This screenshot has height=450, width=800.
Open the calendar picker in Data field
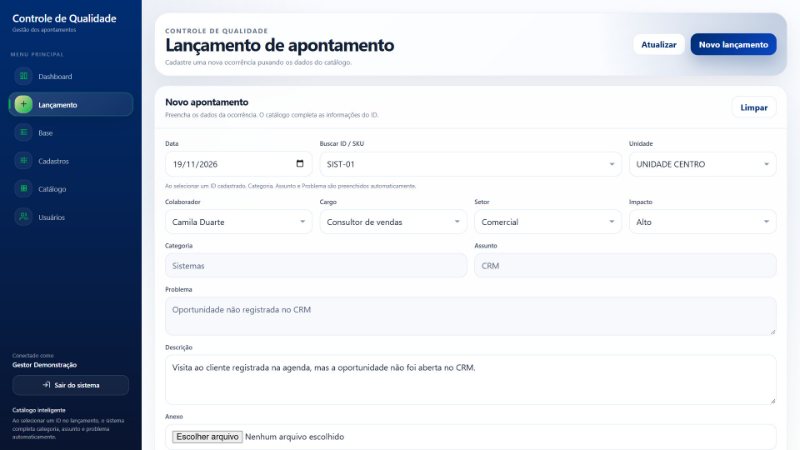[x=300, y=164]
